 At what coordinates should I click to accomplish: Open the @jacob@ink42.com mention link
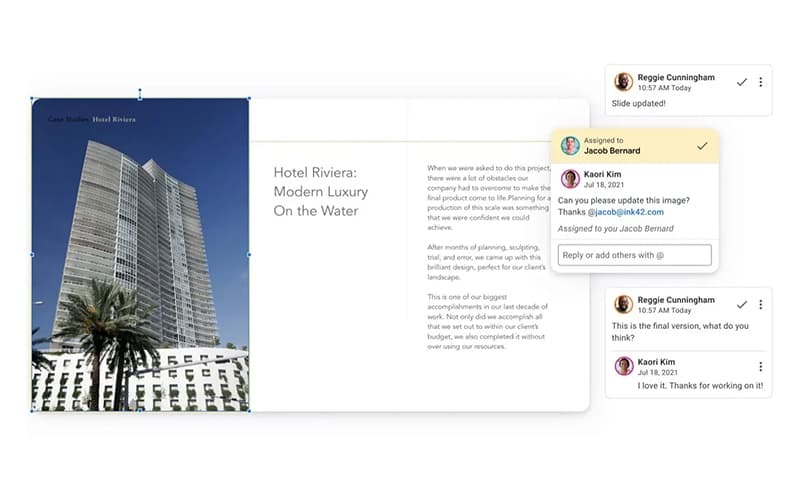click(x=627, y=212)
